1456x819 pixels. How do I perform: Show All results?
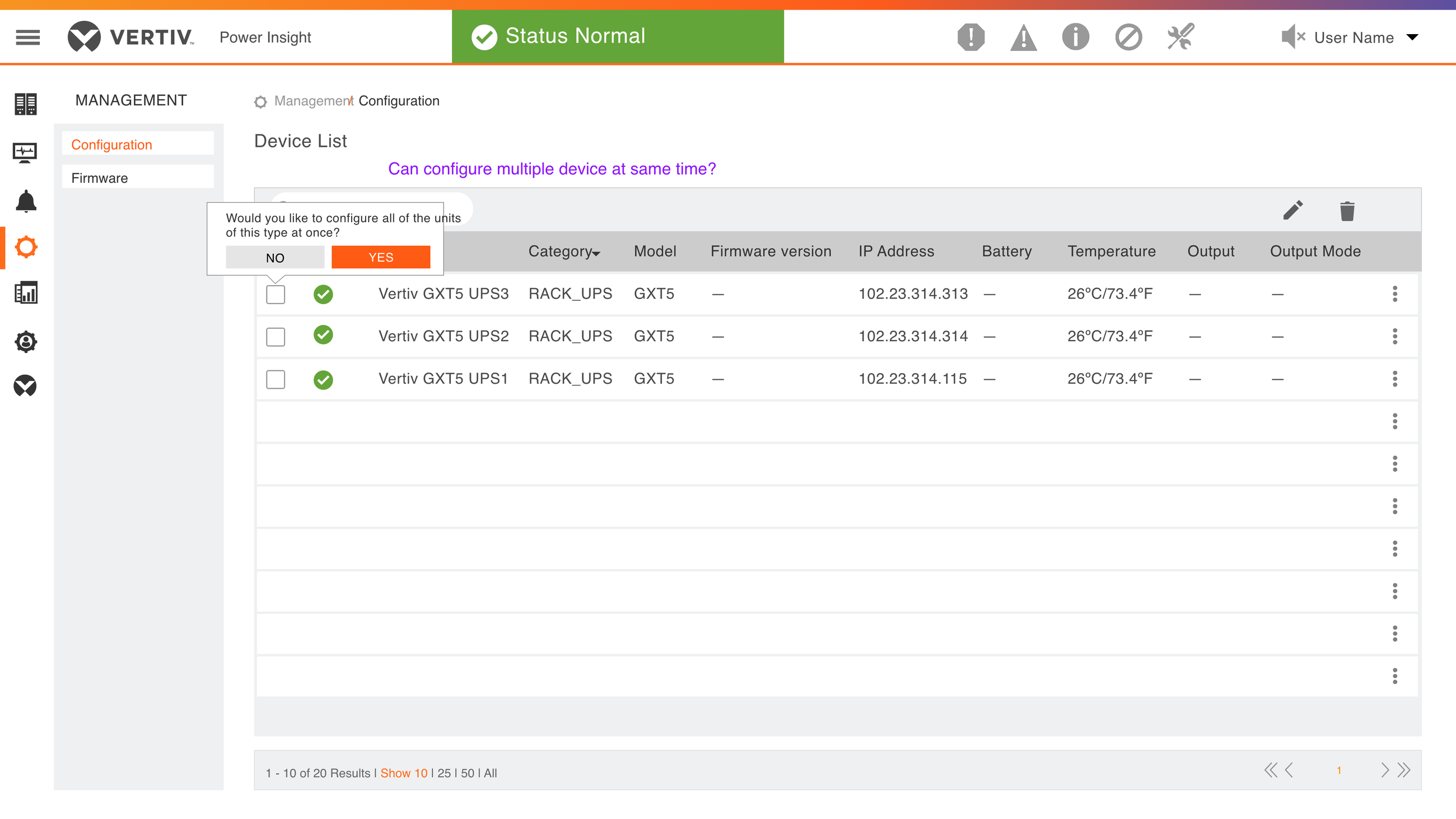(491, 773)
